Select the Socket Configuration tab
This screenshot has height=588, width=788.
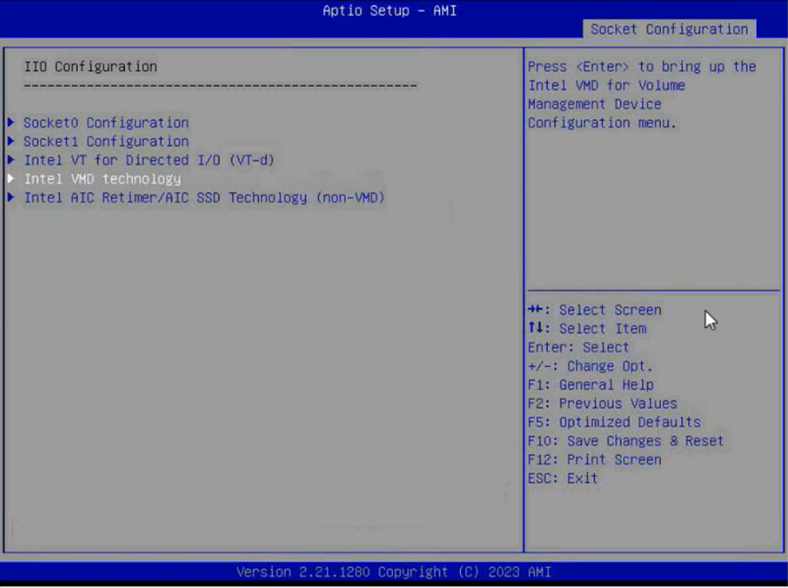[x=669, y=29]
